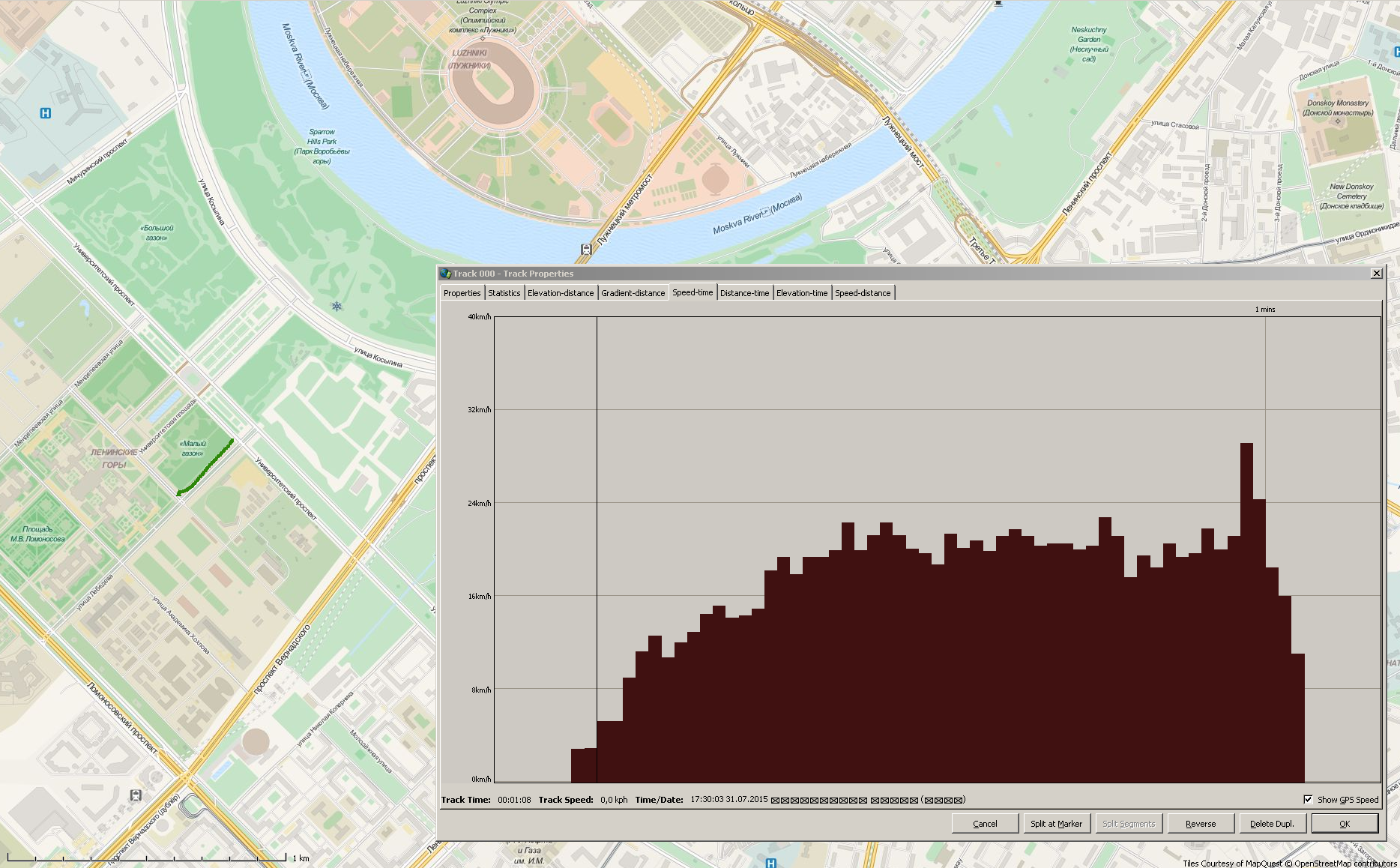The width and height of the screenshot is (1400, 868).
Task: Click the Split at Marker button
Action: [x=1056, y=823]
